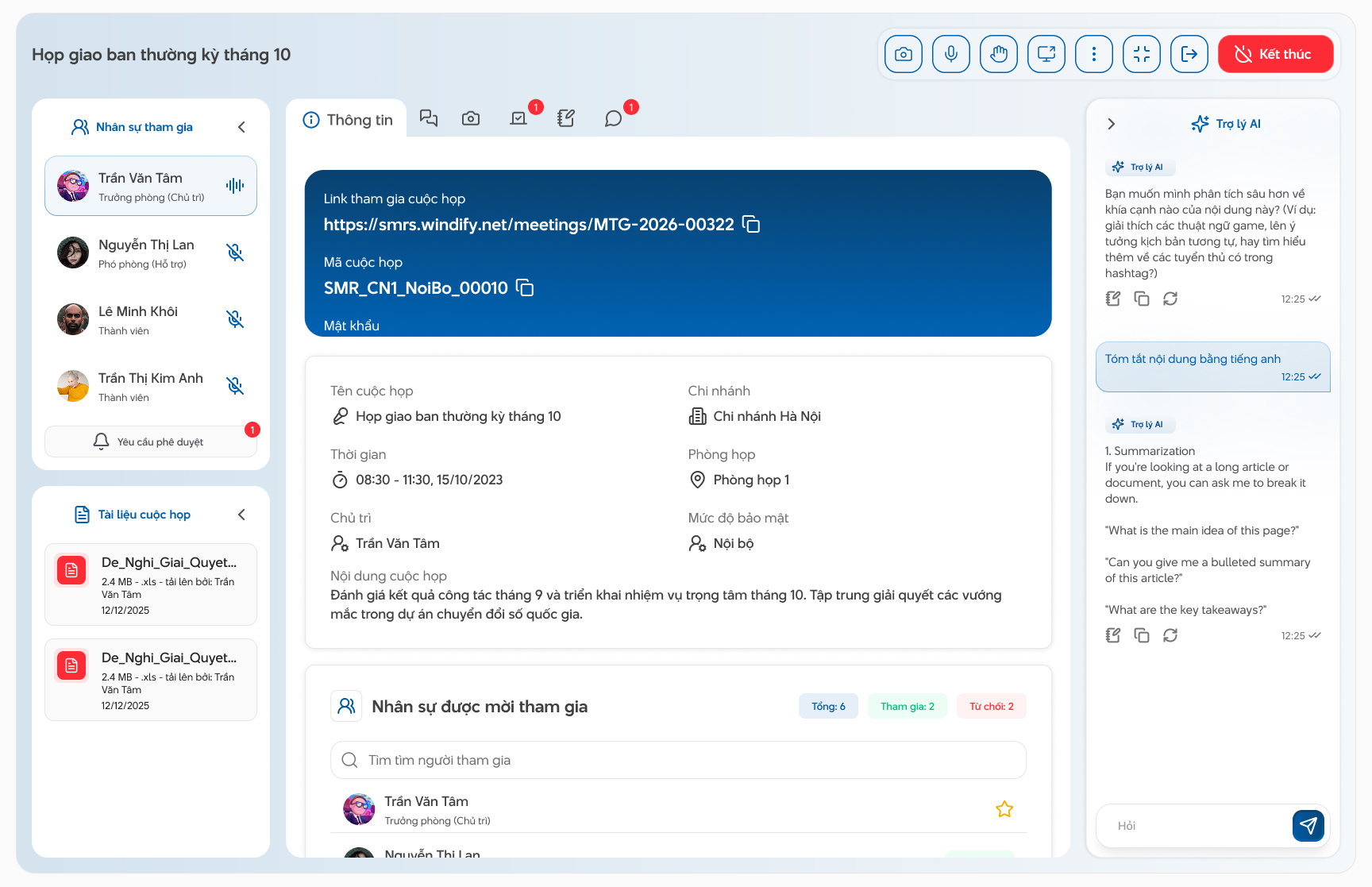The width and height of the screenshot is (1372, 887).
Task: Save first AI response to notes
Action: coord(1113,299)
